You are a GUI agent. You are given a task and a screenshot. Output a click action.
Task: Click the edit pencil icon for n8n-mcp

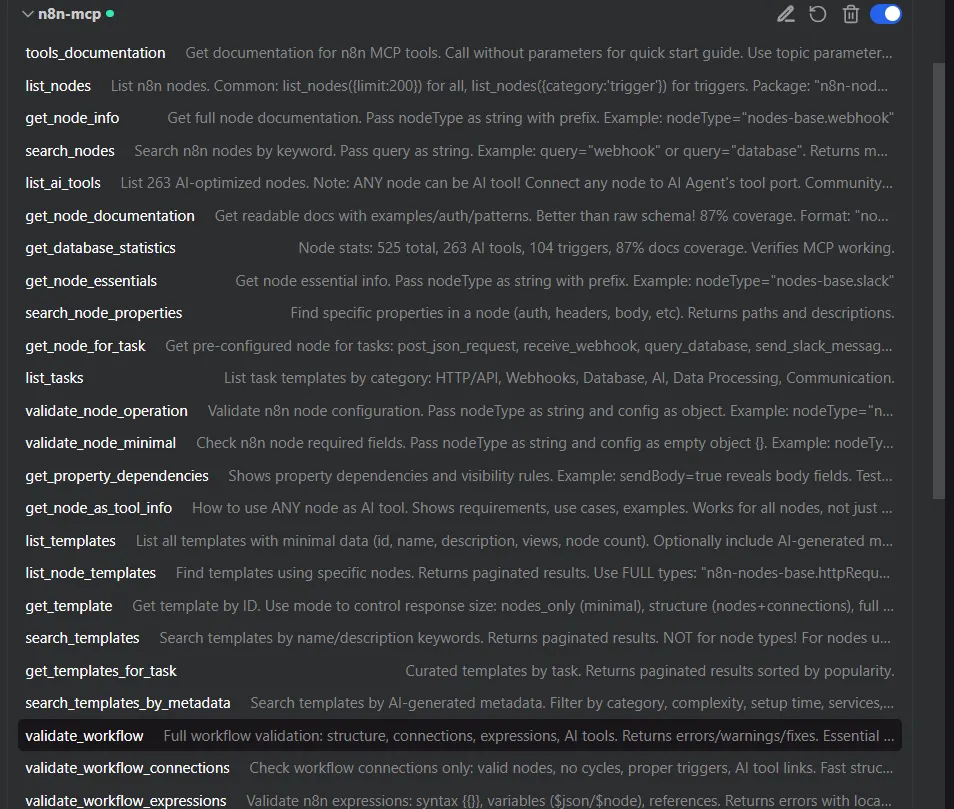[785, 14]
